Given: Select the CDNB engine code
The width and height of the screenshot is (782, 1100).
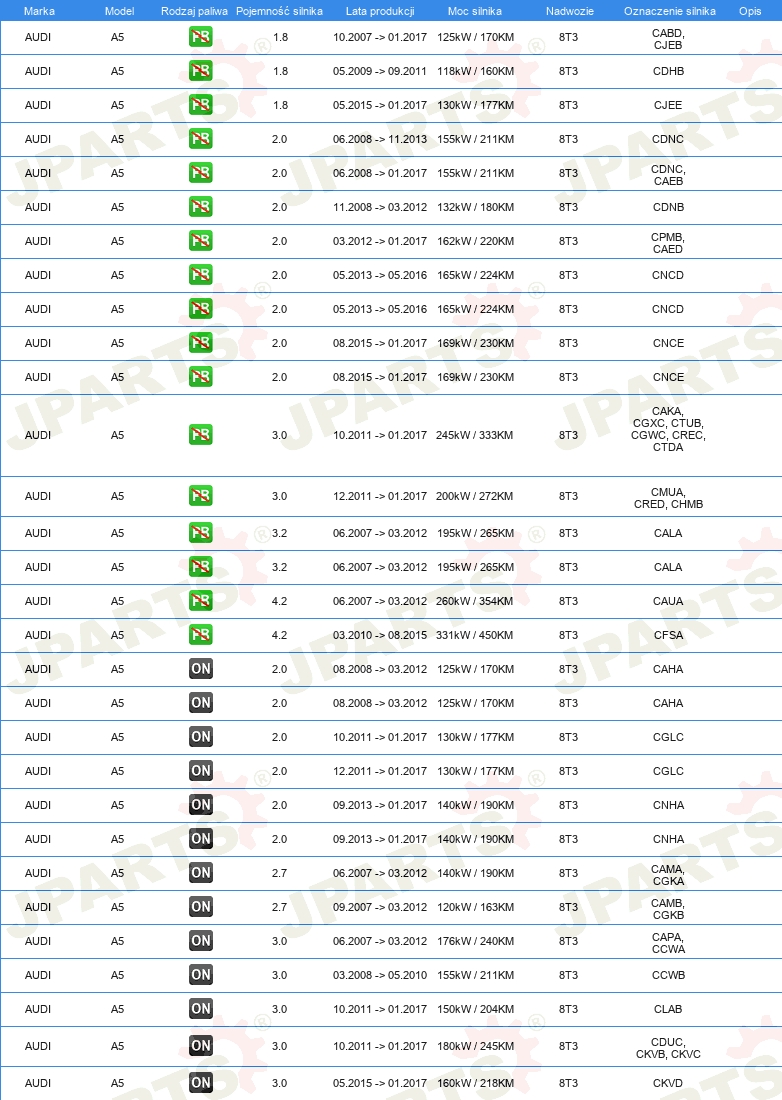Looking at the screenshot, I should (x=668, y=207).
